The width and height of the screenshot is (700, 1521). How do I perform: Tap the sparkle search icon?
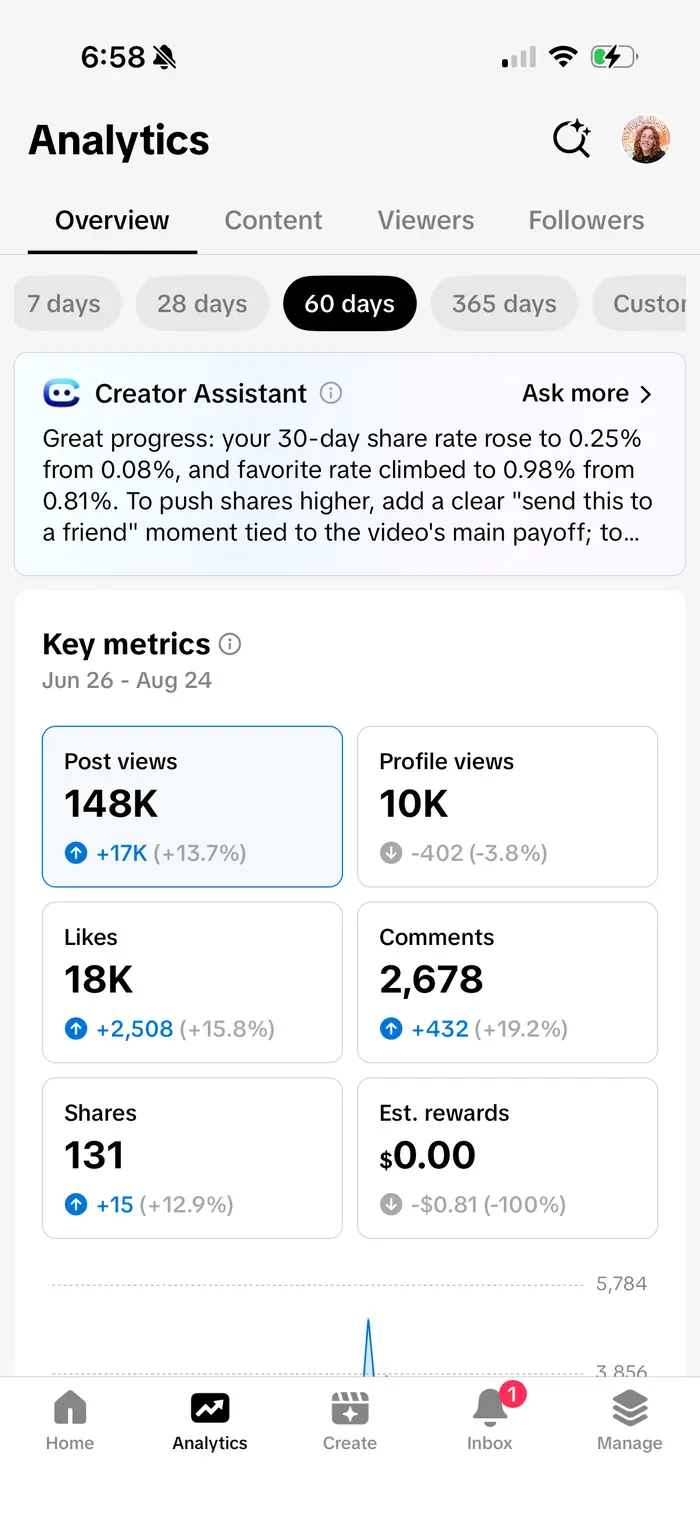pyautogui.click(x=572, y=139)
